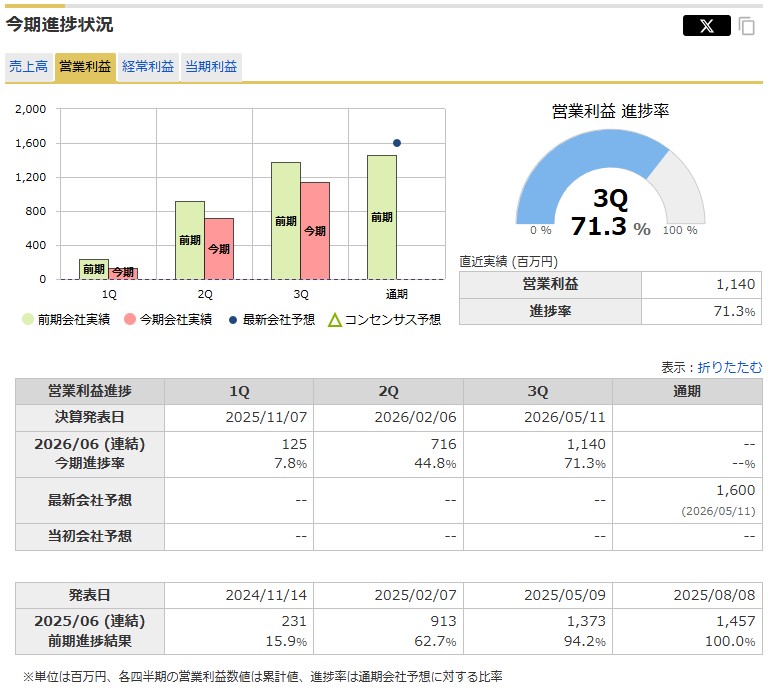Click the 決算発表日 row header
The width and height of the screenshot is (777, 699).
pos(90,418)
